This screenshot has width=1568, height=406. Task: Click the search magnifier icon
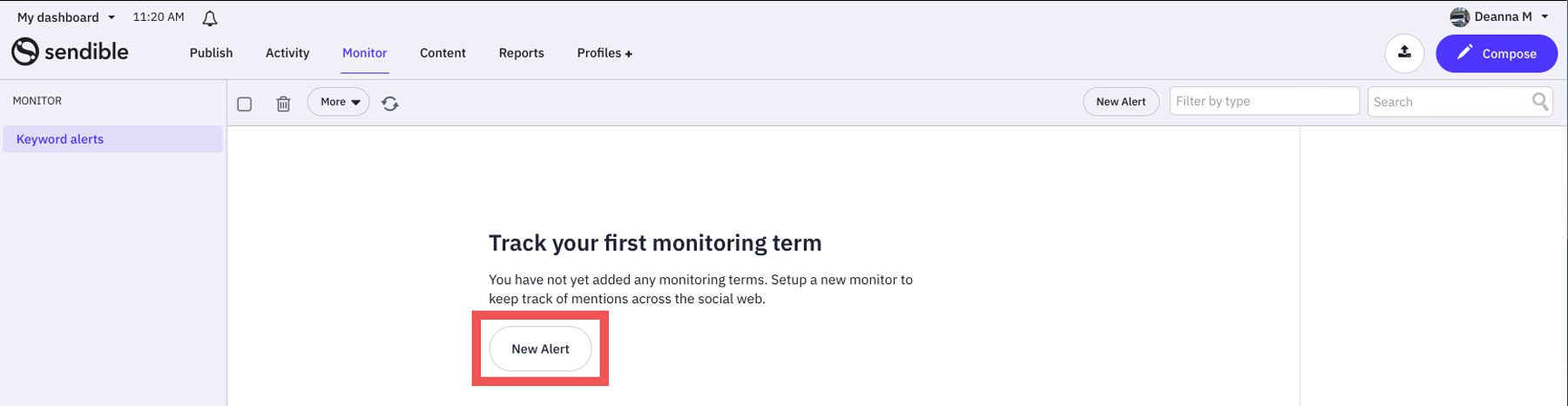[x=1540, y=102]
